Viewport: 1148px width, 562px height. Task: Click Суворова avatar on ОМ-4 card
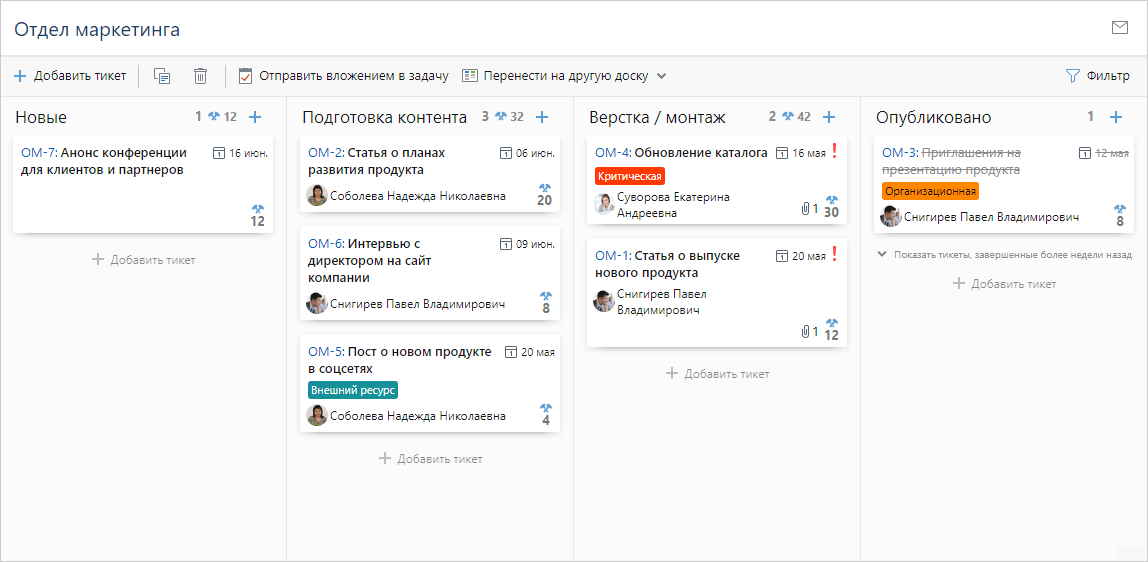(604, 204)
